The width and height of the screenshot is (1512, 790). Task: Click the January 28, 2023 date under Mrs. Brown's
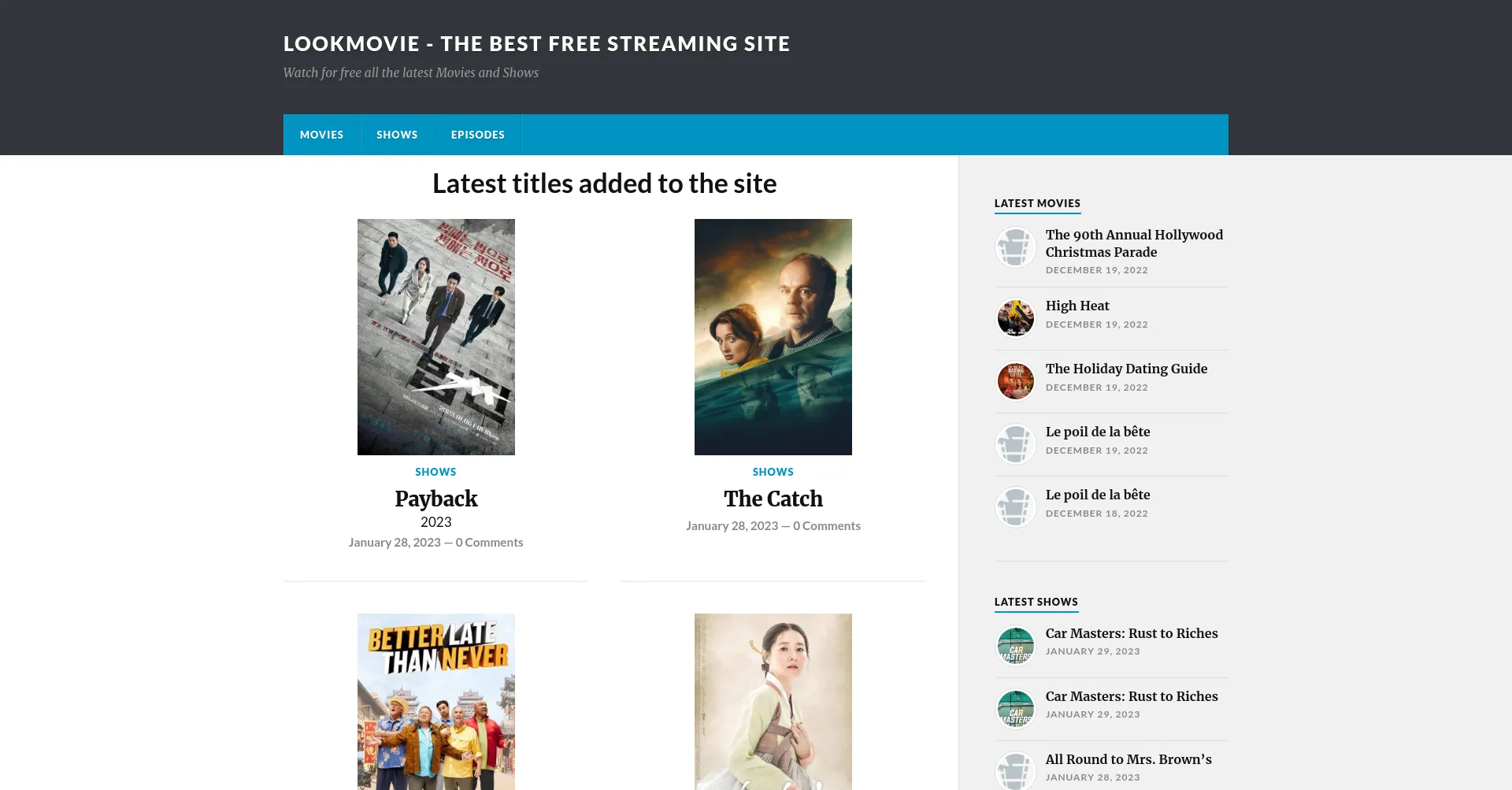point(1093,777)
